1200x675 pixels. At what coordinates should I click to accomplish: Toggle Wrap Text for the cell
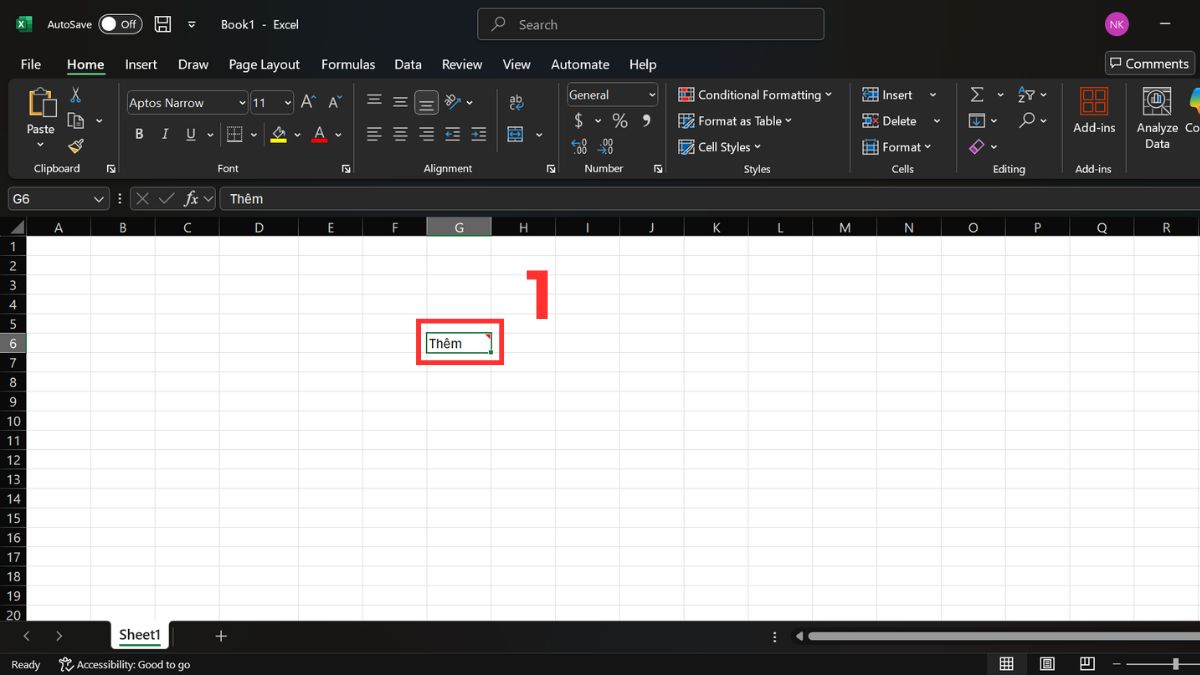[517, 101]
